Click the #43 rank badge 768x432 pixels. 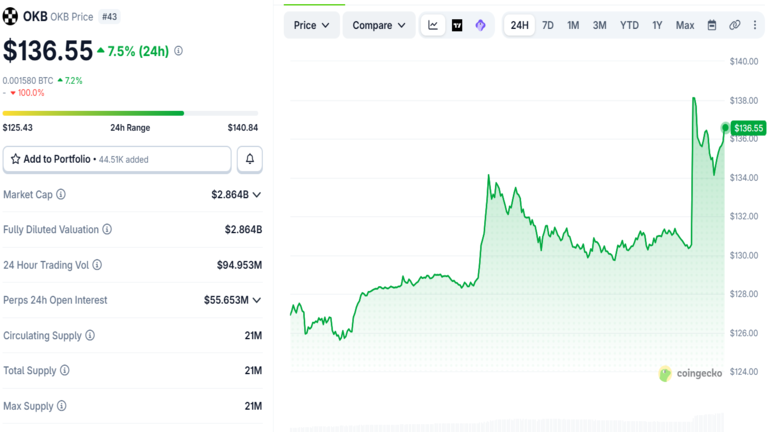pos(110,17)
